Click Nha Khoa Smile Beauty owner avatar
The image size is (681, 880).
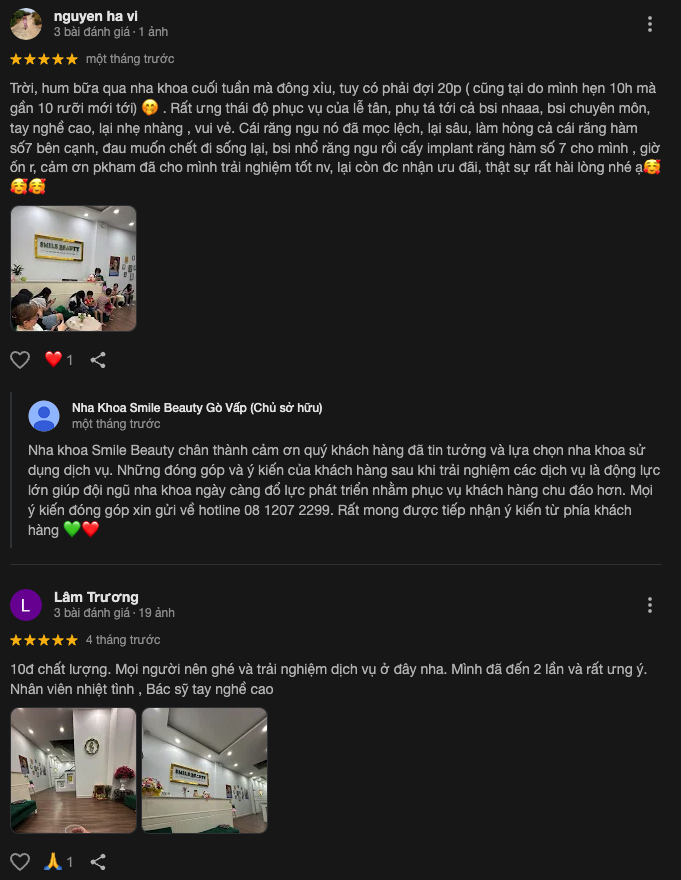tap(44, 416)
